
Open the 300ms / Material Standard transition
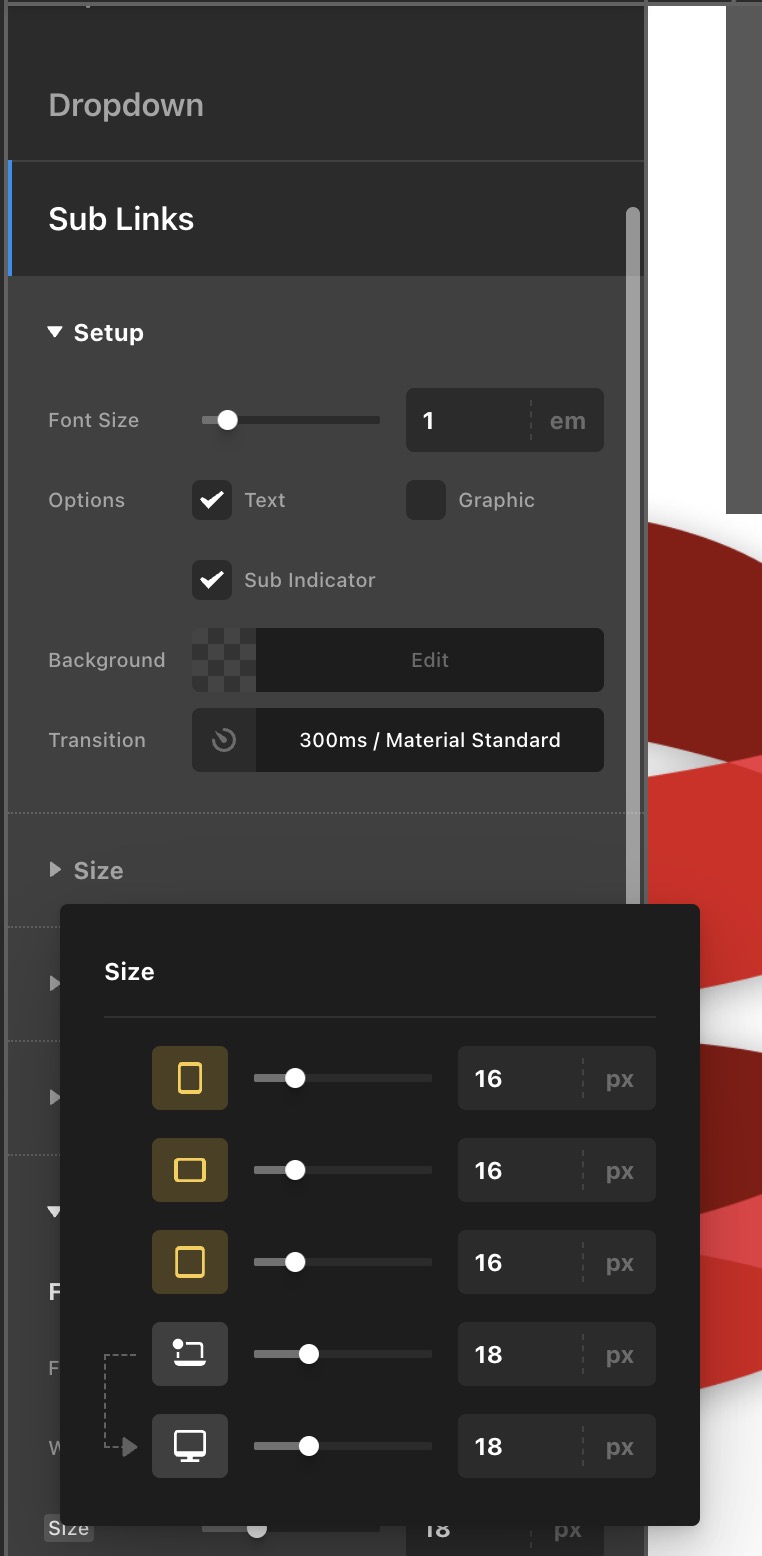(x=430, y=740)
